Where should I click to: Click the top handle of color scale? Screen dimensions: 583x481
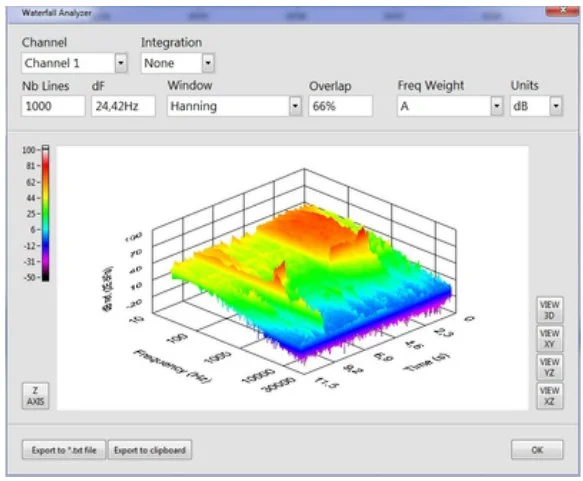pyautogui.click(x=45, y=148)
